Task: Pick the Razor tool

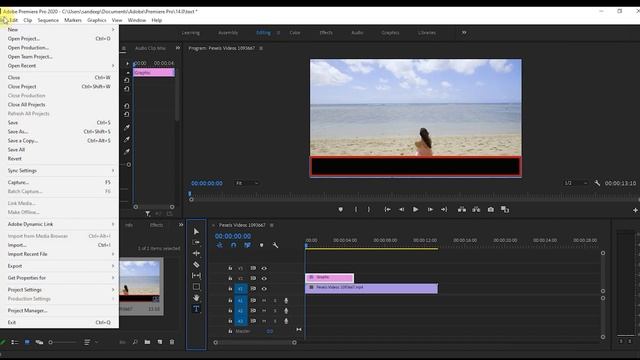Action: pos(196,264)
